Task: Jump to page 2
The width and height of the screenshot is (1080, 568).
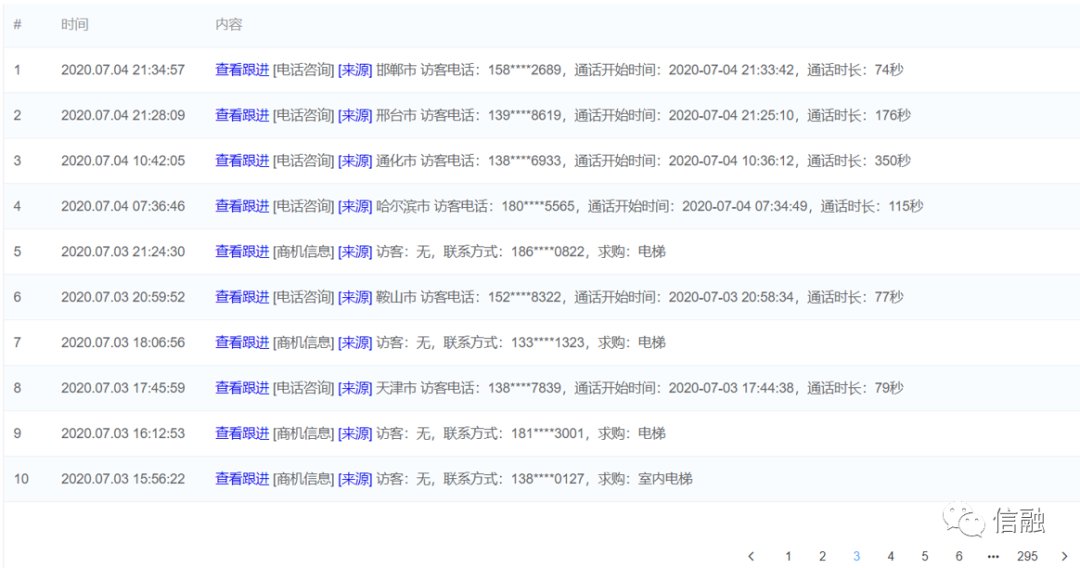Action: click(x=822, y=556)
